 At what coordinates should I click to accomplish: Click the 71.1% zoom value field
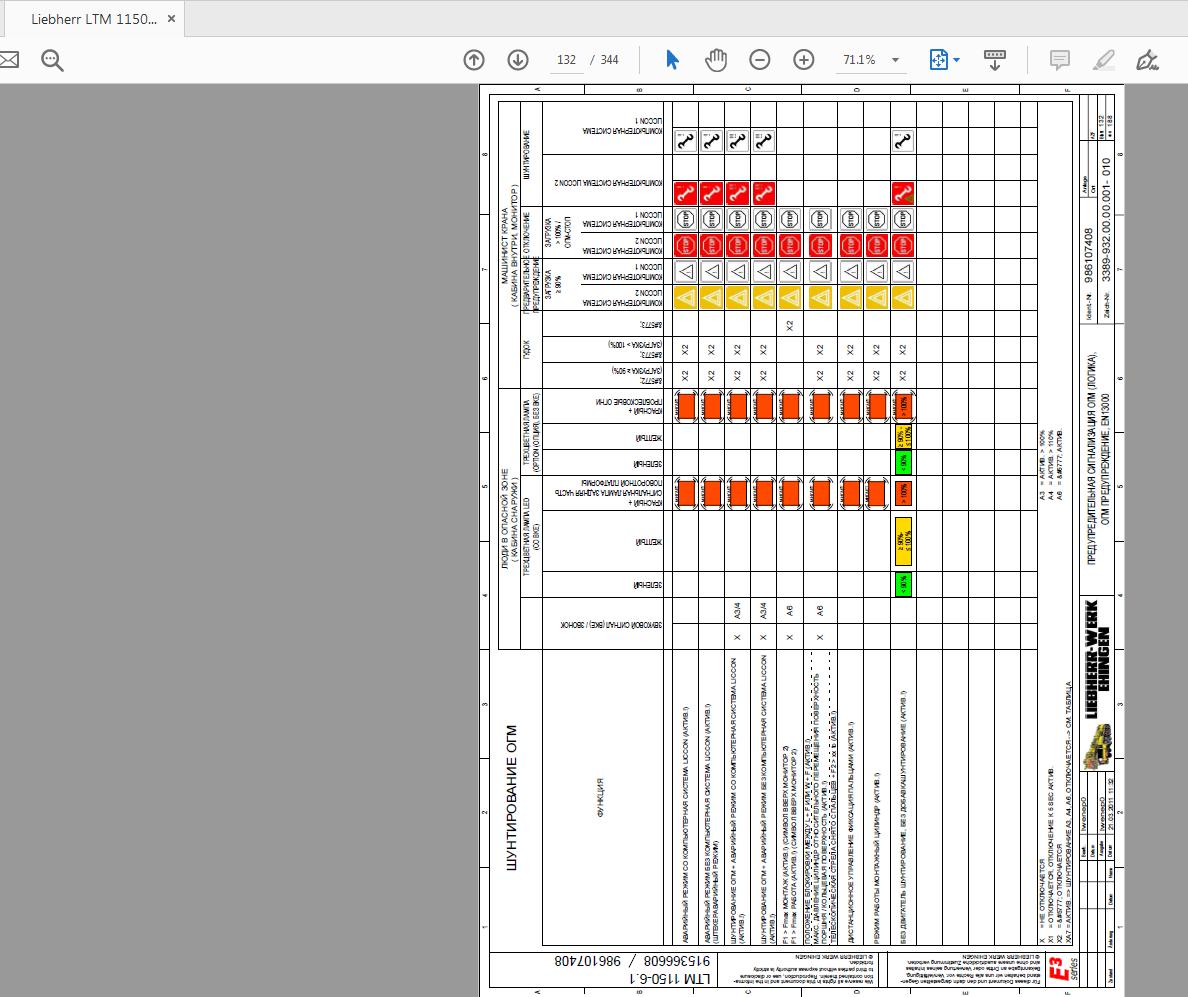[x=859, y=60]
